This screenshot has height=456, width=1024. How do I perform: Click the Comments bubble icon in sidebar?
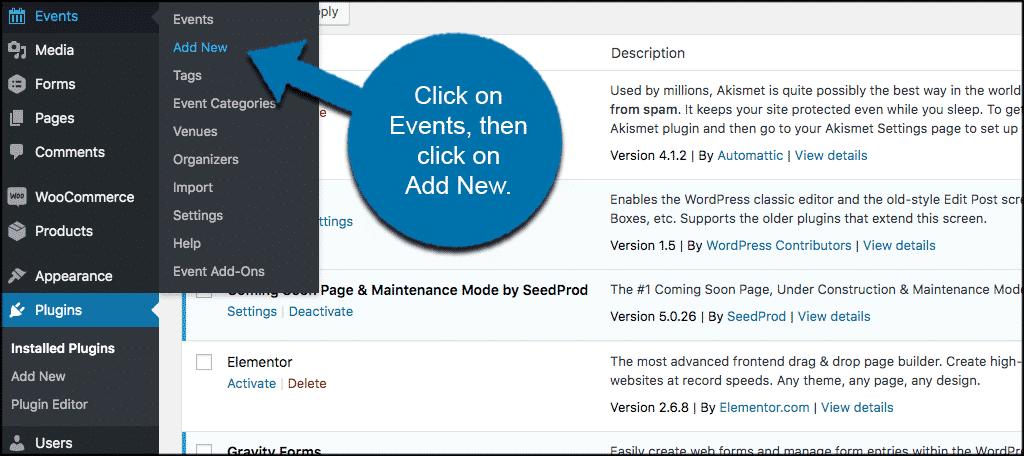pyautogui.click(x=17, y=152)
